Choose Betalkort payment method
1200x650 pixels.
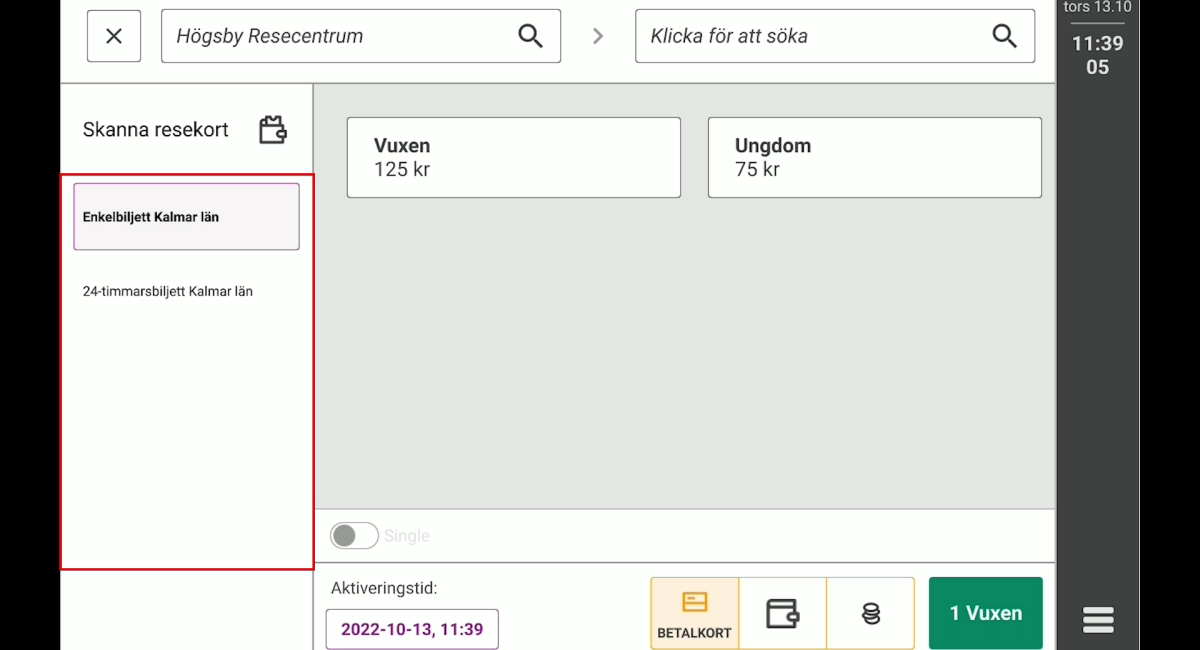[695, 613]
